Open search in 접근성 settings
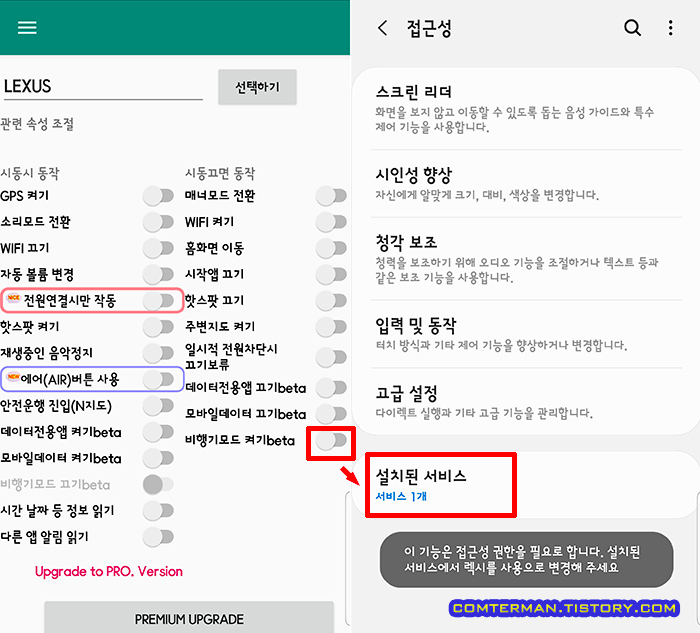The height and width of the screenshot is (633, 700). (x=632, y=28)
